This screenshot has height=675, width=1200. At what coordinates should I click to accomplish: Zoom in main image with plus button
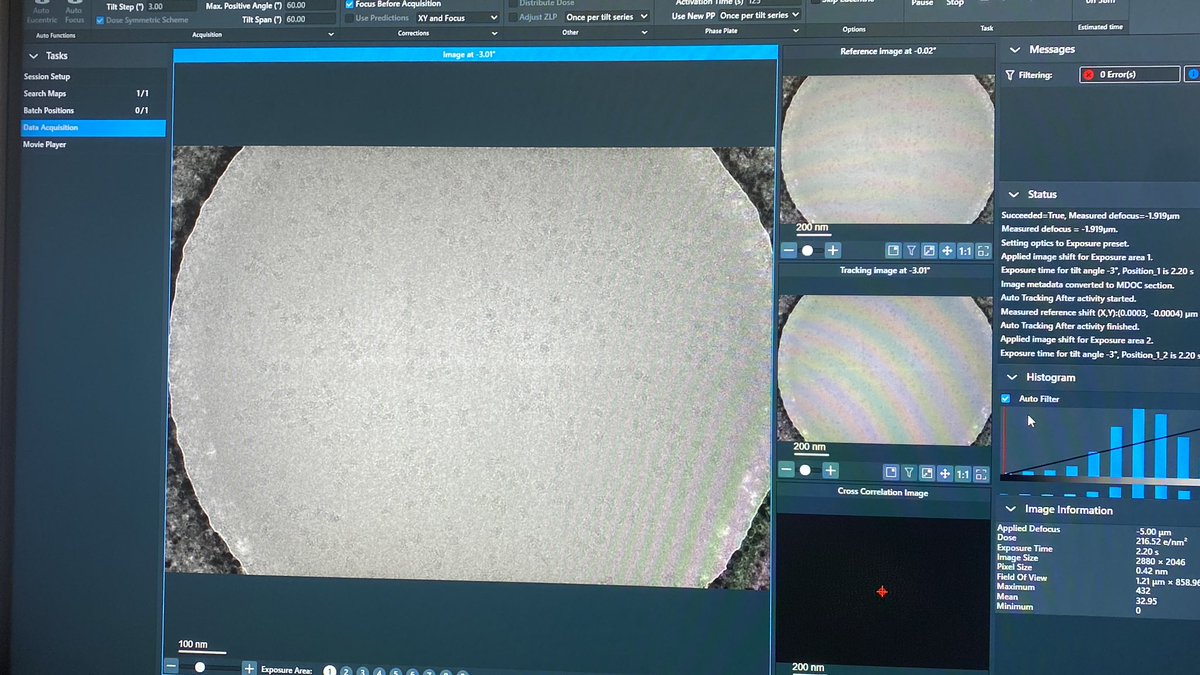tap(249, 668)
